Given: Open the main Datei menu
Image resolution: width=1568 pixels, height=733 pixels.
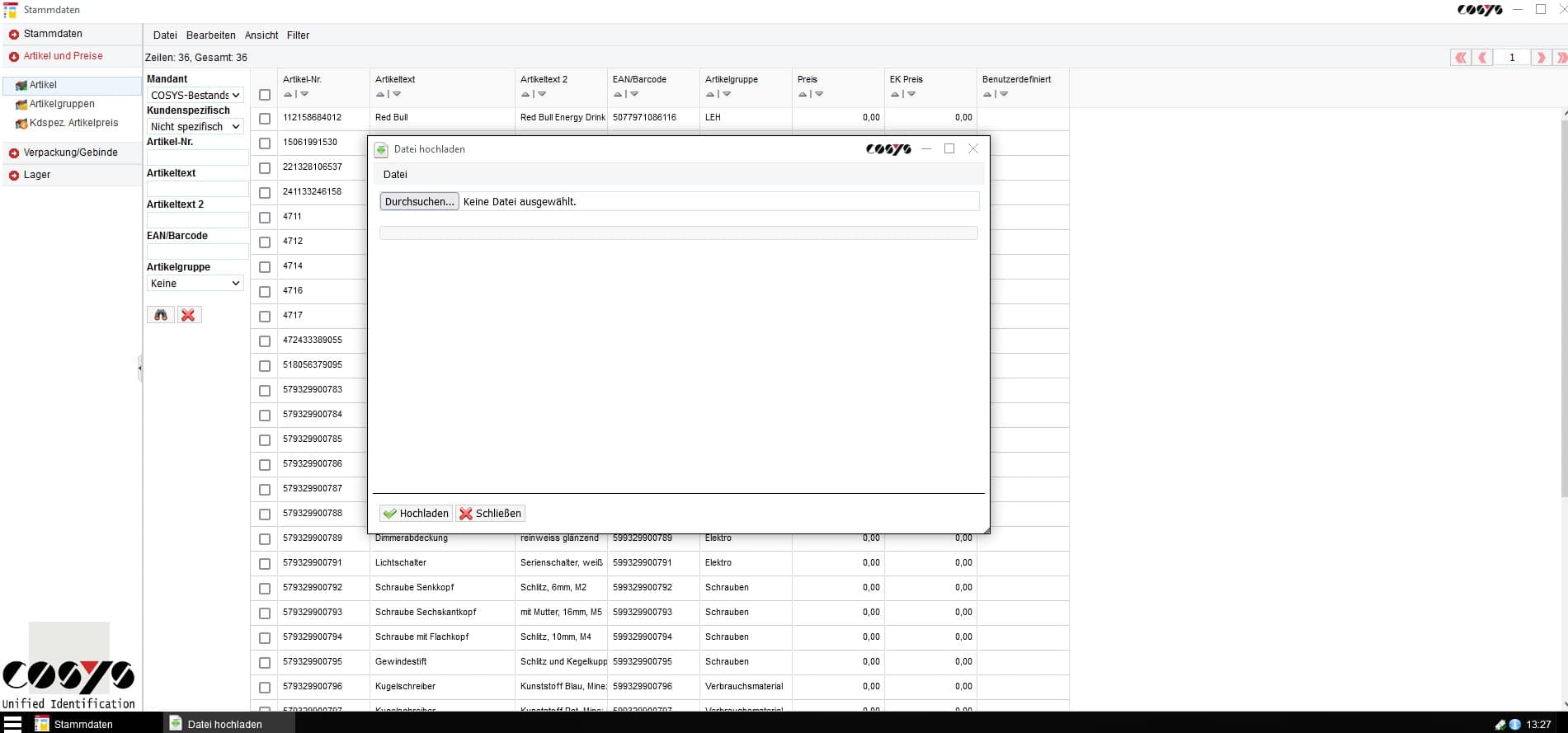Looking at the screenshot, I should pyautogui.click(x=165, y=35).
